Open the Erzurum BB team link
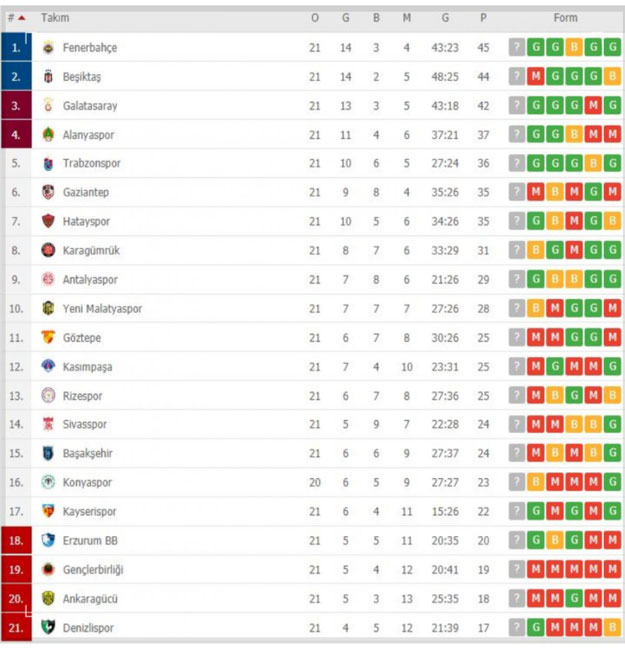Viewport: 625px width, 650px height. click(x=90, y=541)
